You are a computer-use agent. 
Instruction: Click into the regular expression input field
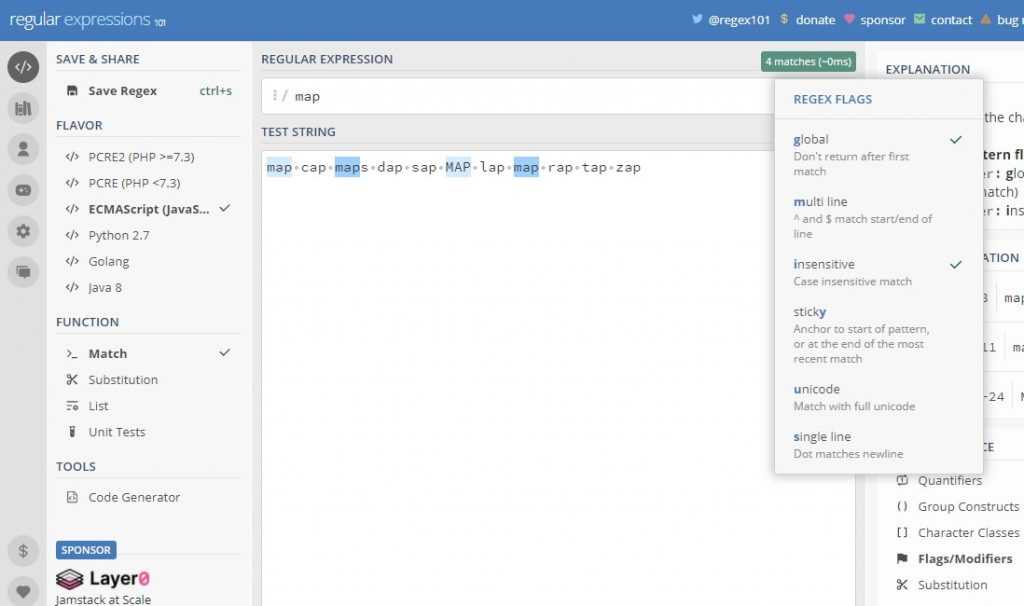pos(520,96)
